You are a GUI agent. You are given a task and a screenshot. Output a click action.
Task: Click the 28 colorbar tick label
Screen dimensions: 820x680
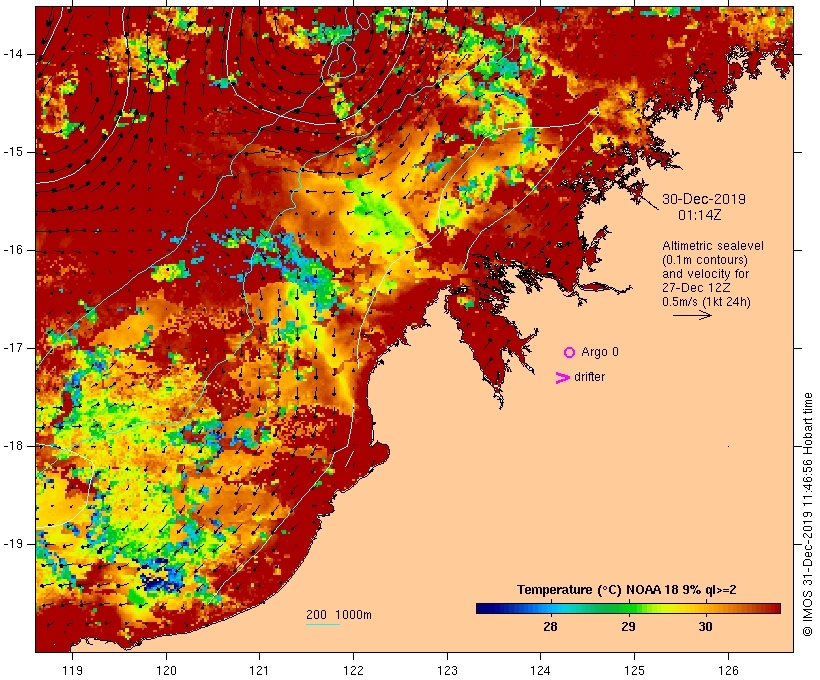[x=550, y=626]
